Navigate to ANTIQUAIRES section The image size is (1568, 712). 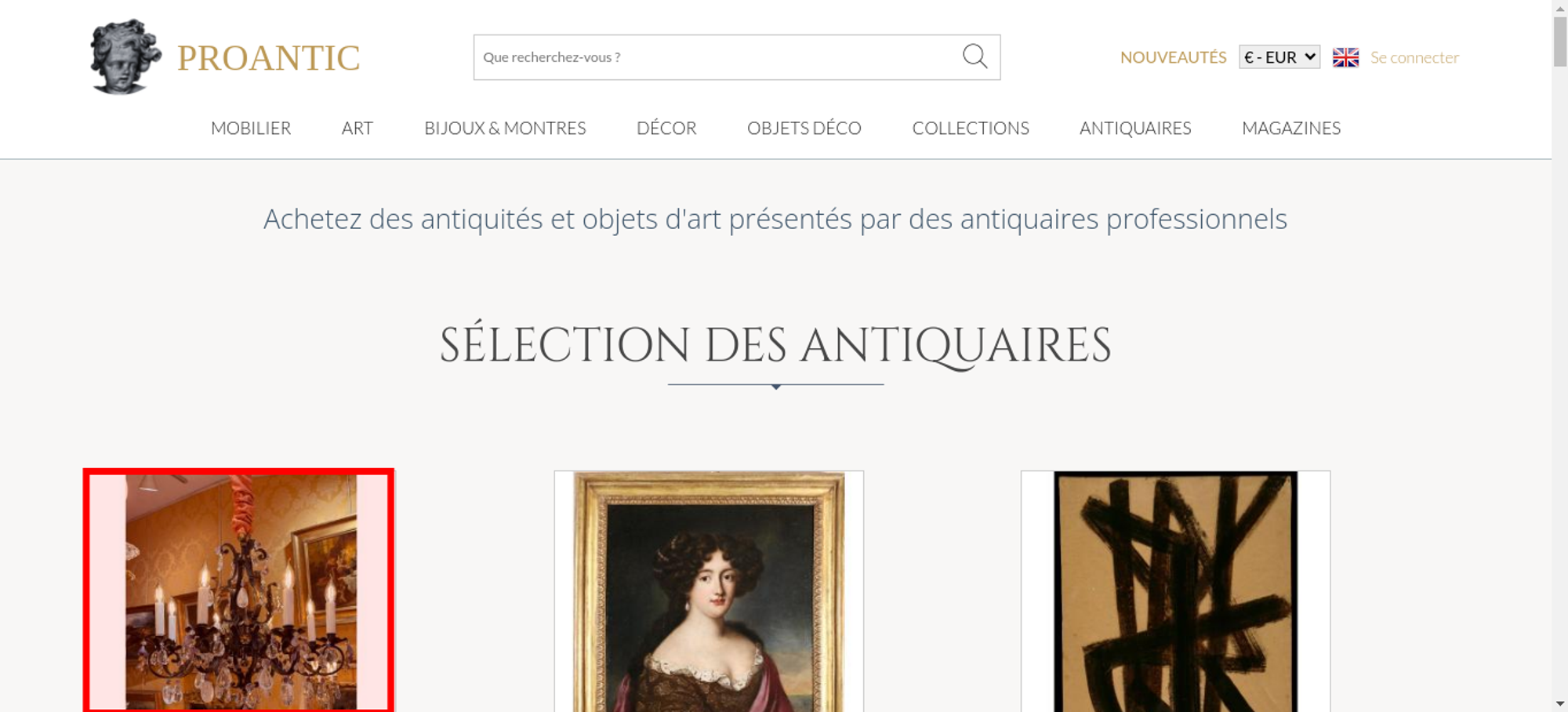tap(1135, 128)
